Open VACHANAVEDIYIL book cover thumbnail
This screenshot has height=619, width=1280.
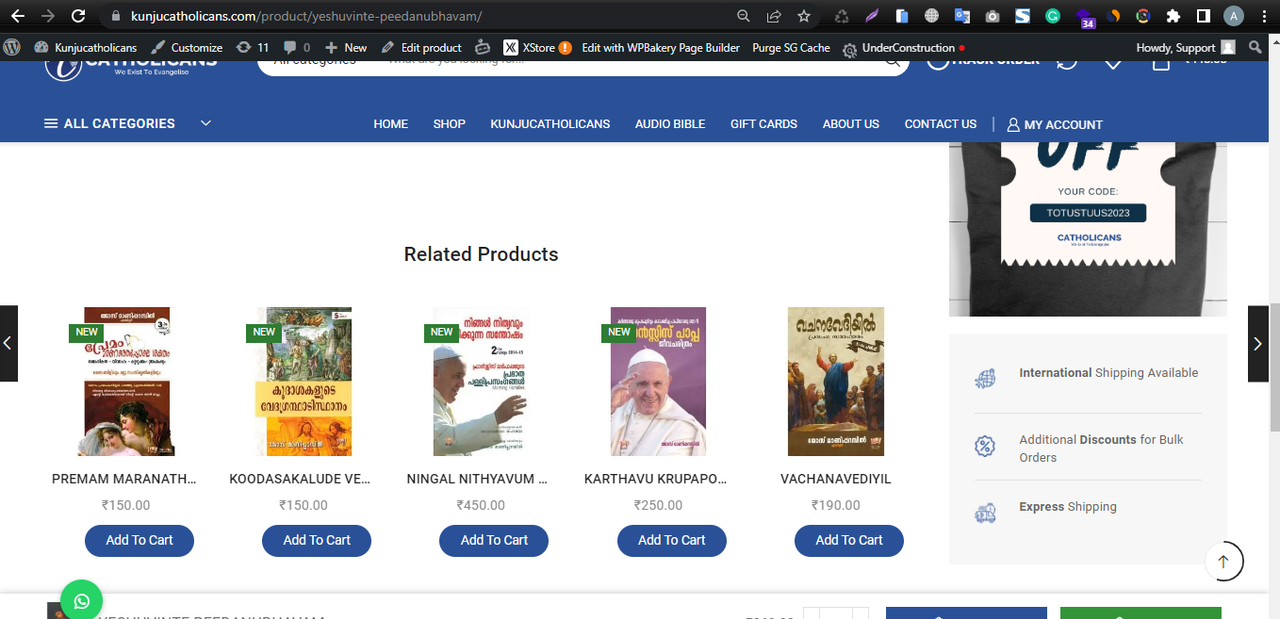coord(836,381)
